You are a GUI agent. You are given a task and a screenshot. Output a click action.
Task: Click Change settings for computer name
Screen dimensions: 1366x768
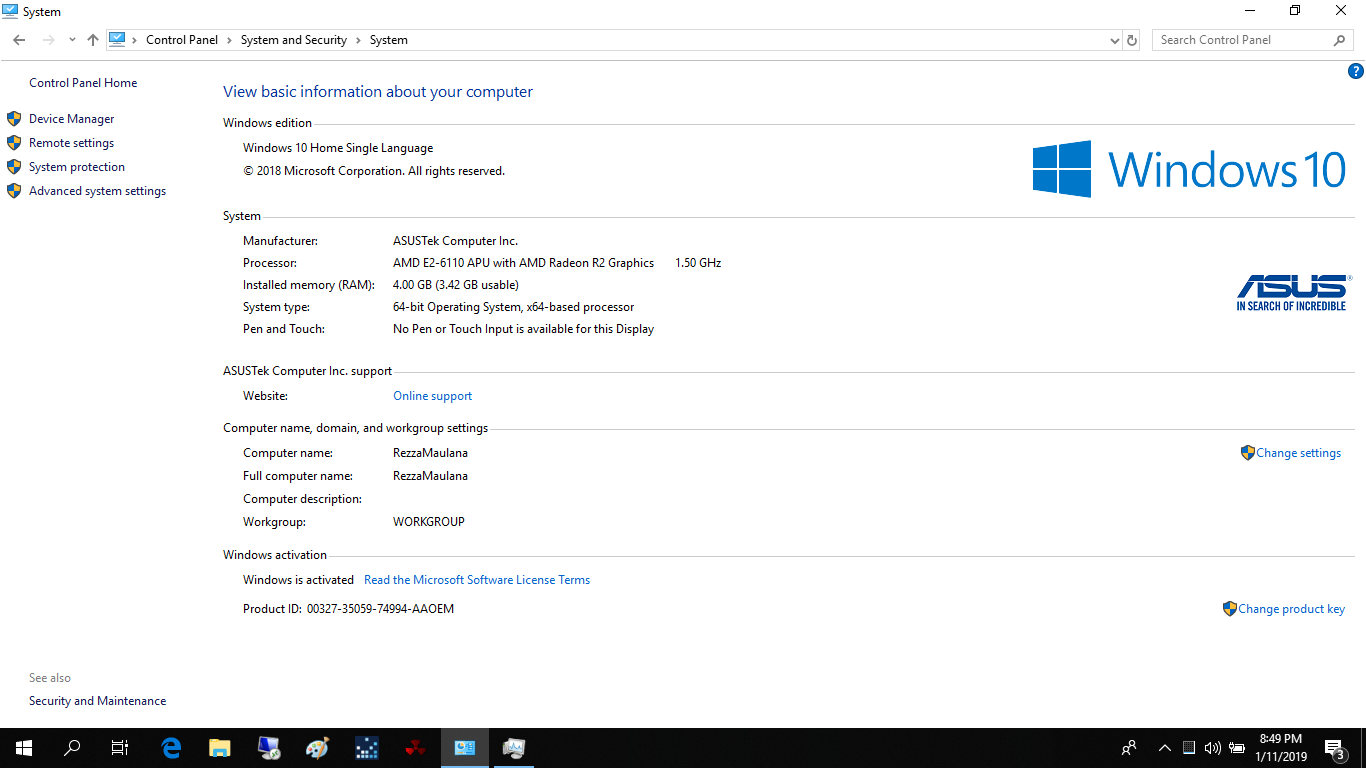(x=1299, y=453)
